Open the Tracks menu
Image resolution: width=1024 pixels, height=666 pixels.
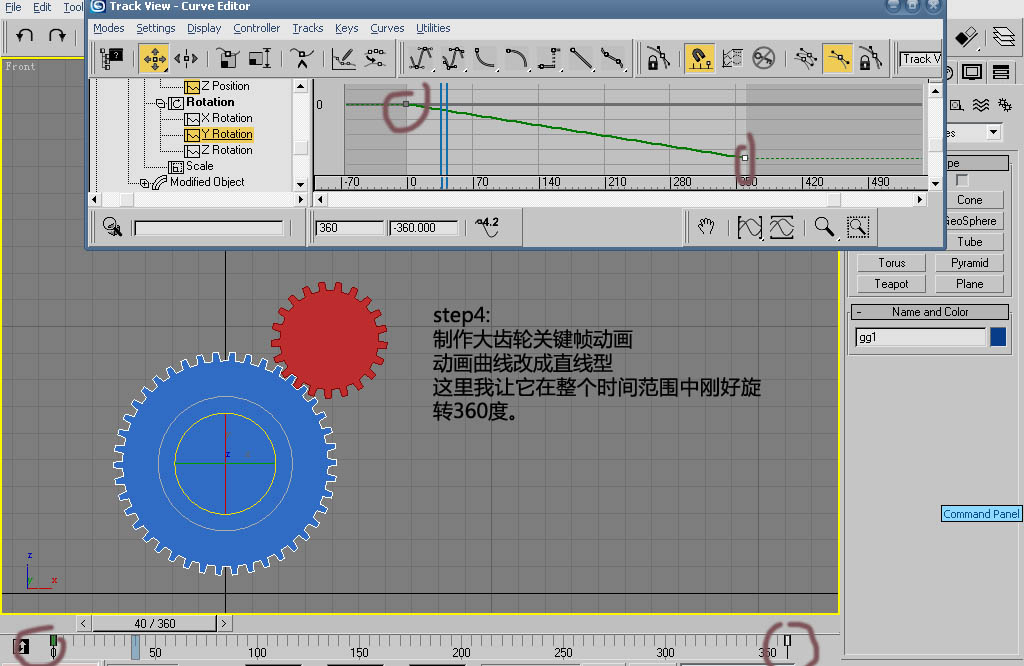pos(308,28)
